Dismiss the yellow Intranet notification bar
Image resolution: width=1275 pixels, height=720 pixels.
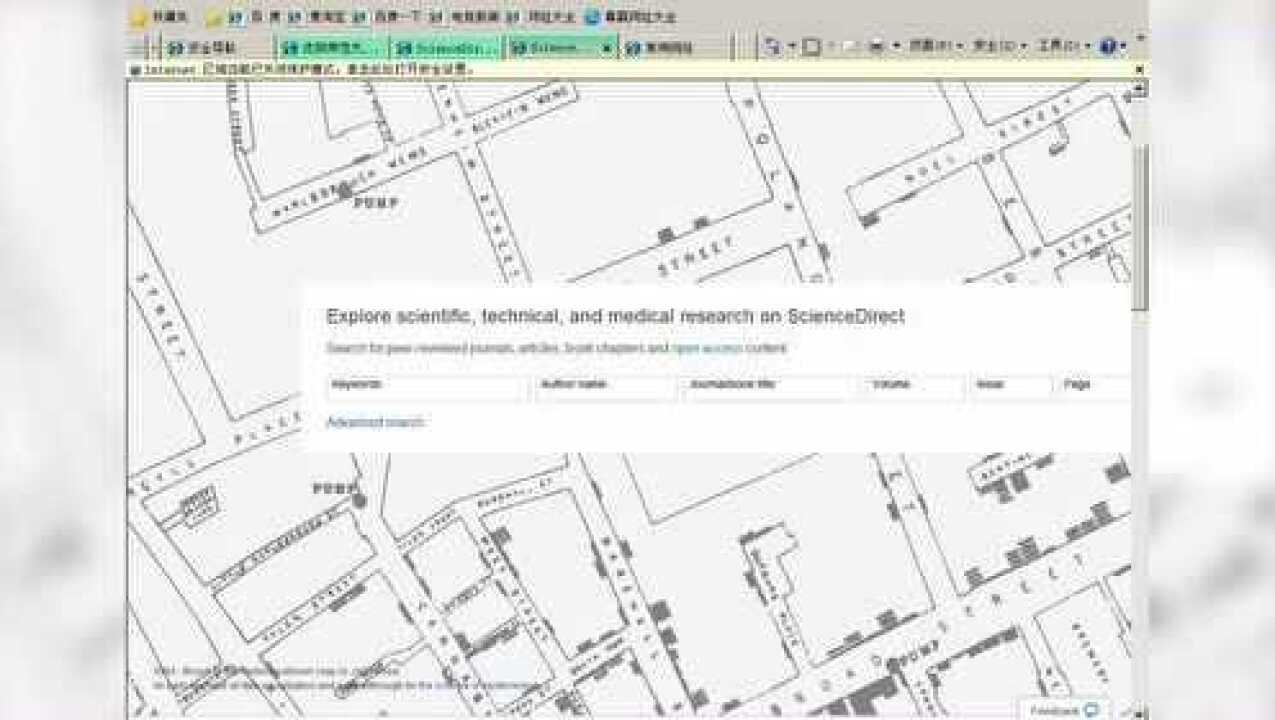[x=1138, y=70]
